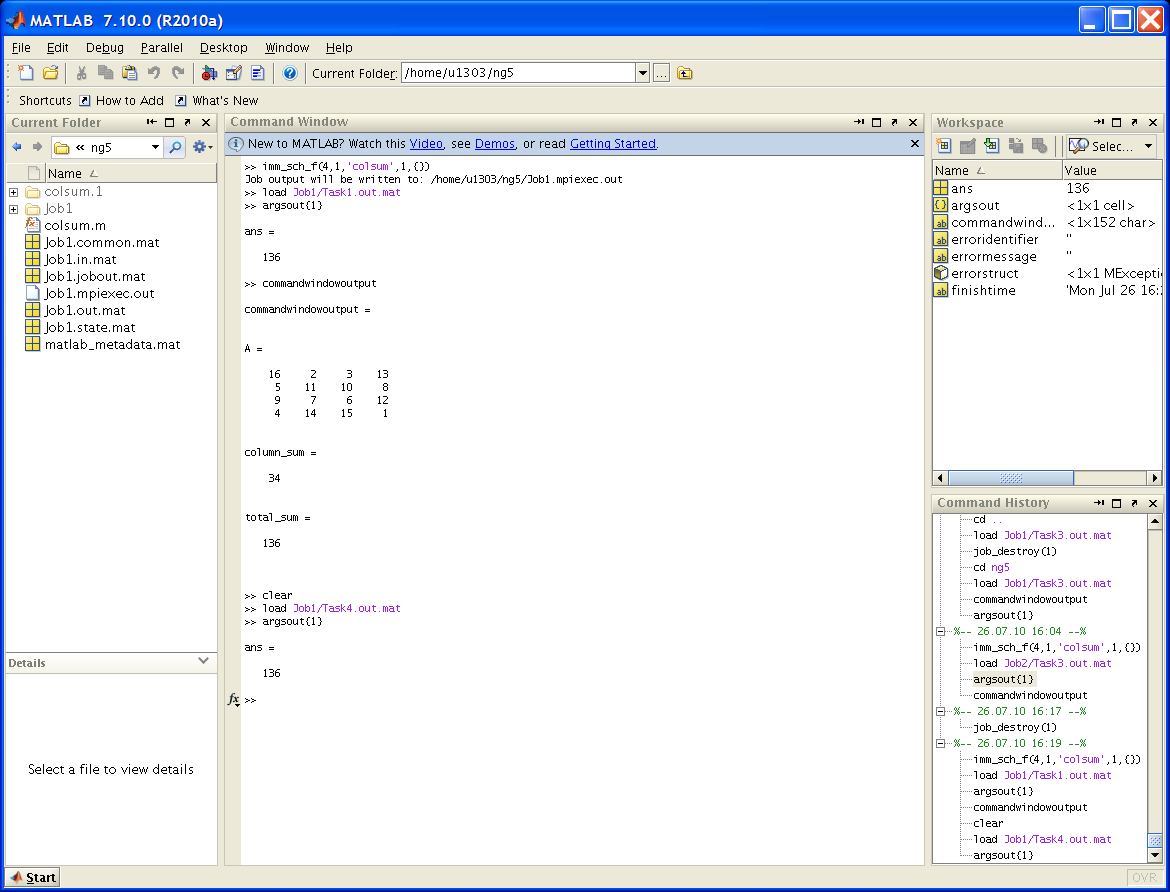This screenshot has height=892, width=1170.
Task: Click the Redo arrow icon
Action: tap(178, 72)
